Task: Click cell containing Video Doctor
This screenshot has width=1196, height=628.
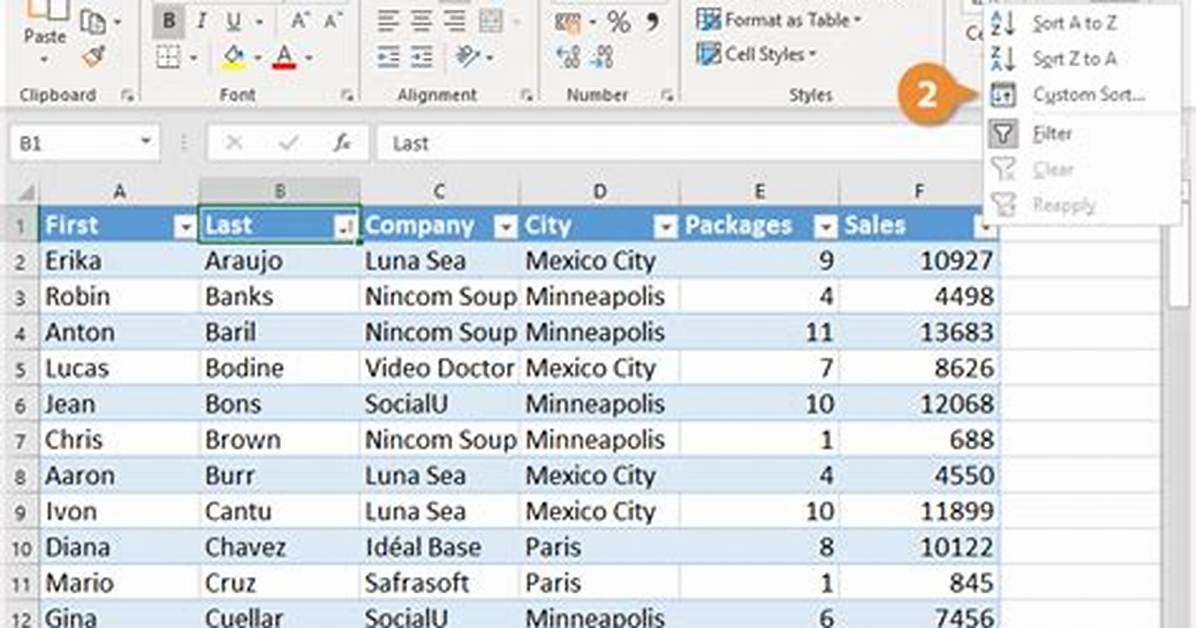Action: (440, 369)
